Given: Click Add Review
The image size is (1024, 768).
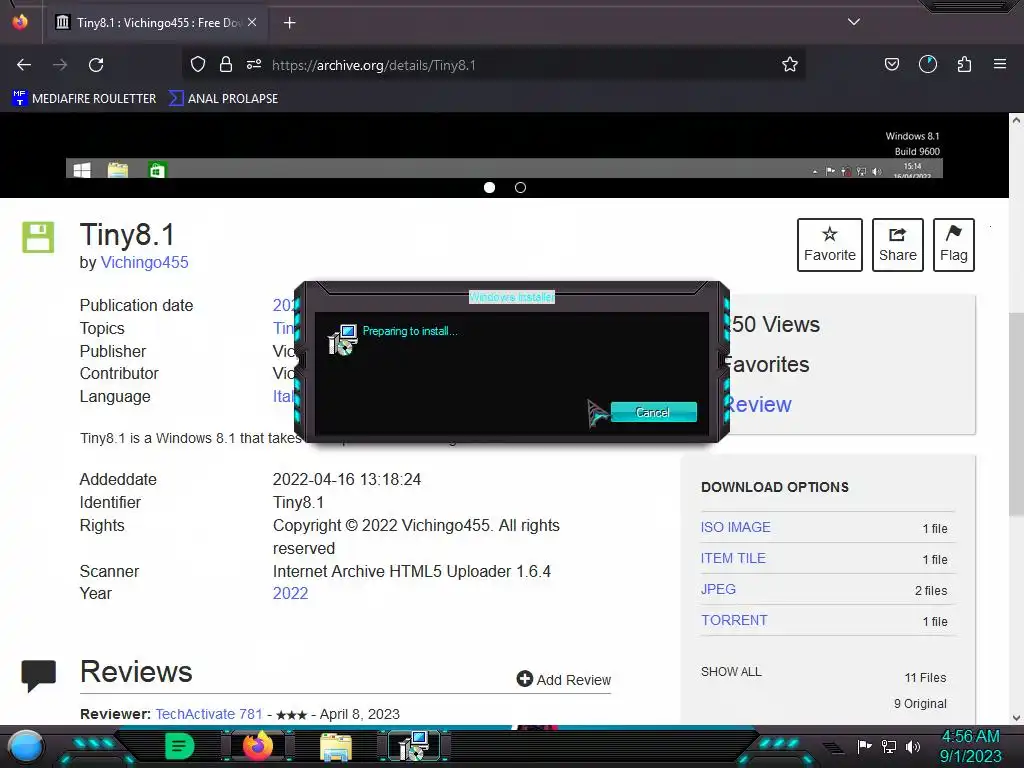Looking at the screenshot, I should [564, 680].
